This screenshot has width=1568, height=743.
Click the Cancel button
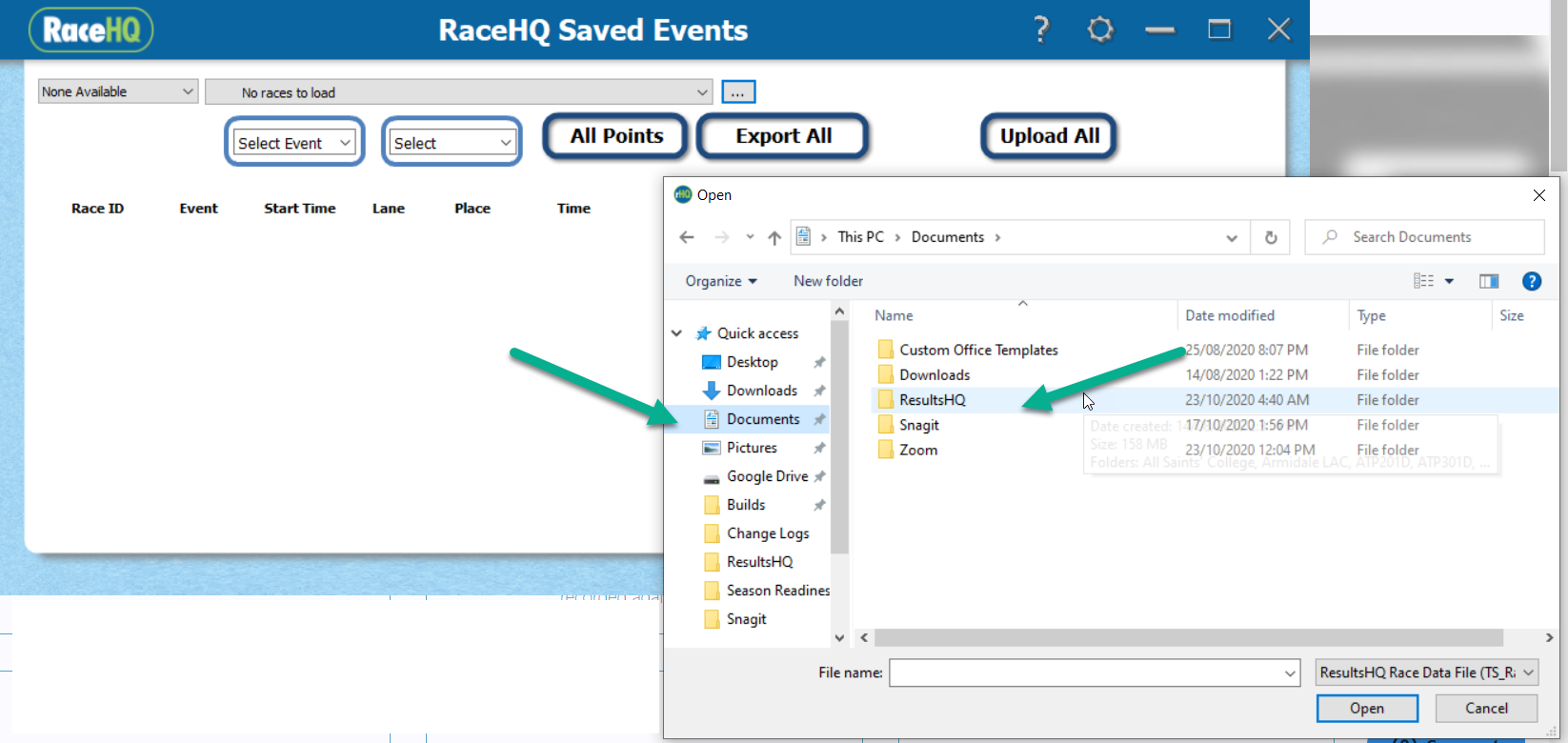[x=1486, y=709]
